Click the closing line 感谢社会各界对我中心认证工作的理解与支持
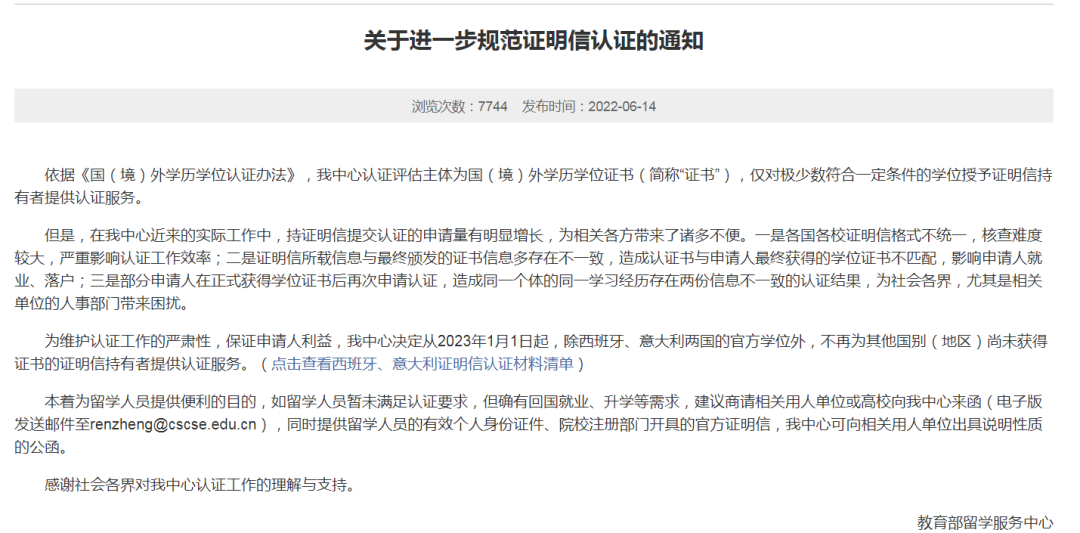This screenshot has width=1080, height=533. 200,486
